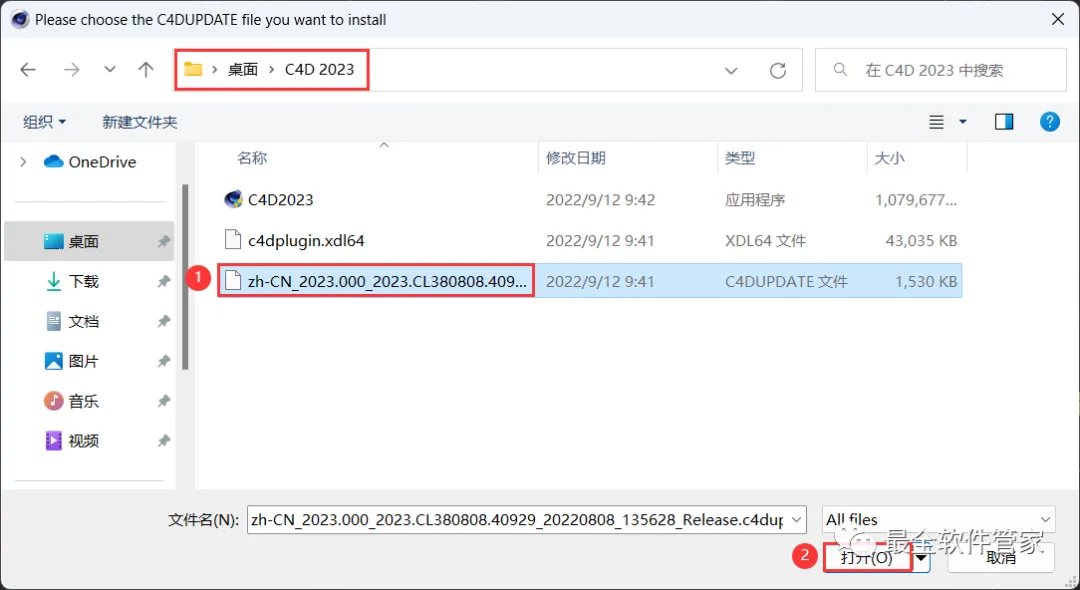Go up one folder level
The image size is (1080, 590).
[145, 70]
